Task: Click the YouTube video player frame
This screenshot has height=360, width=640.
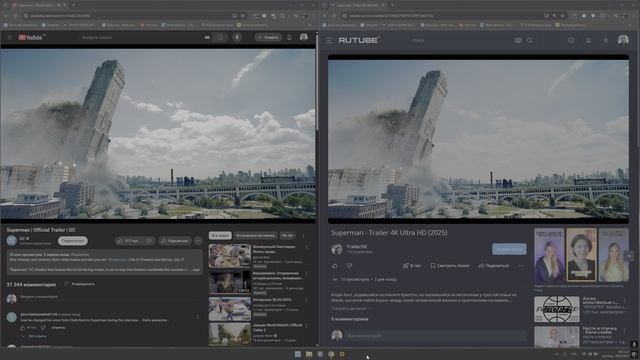Action: [158, 135]
